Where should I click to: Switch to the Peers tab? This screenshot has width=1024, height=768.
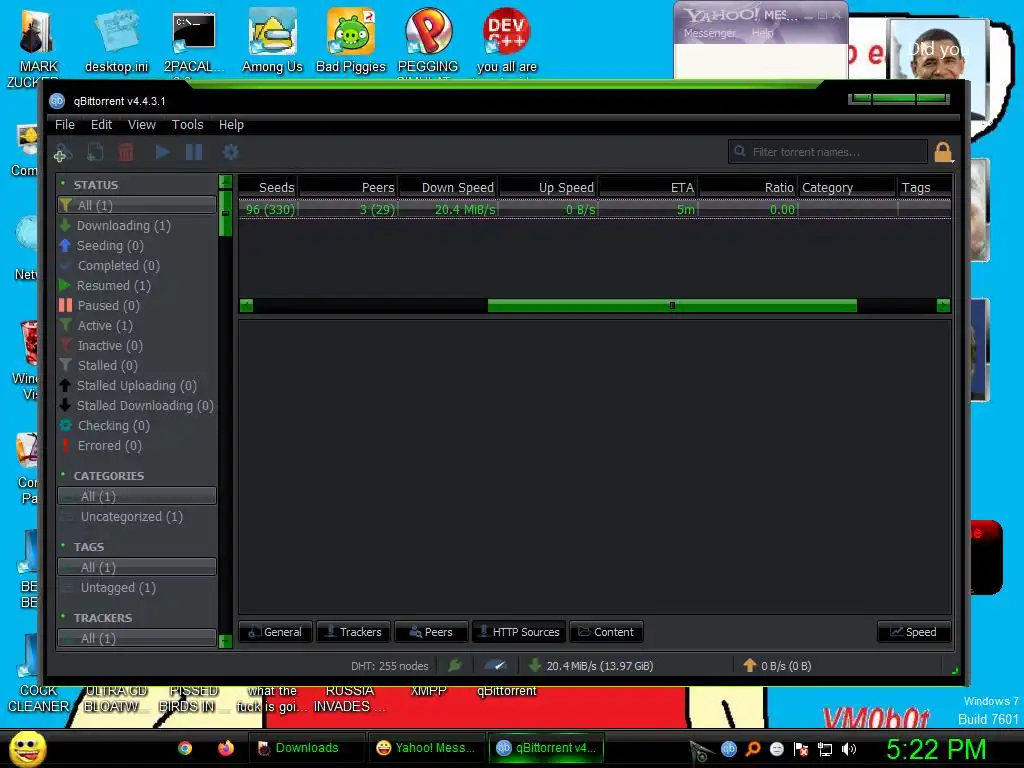[431, 632]
